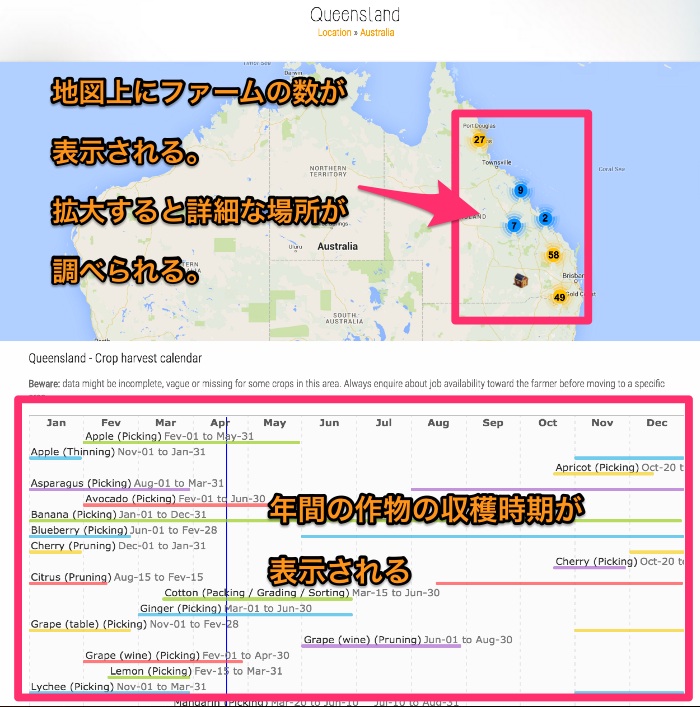Go to Australia breadcrumb link
Viewport: 700px width, 707px height.
[377, 32]
